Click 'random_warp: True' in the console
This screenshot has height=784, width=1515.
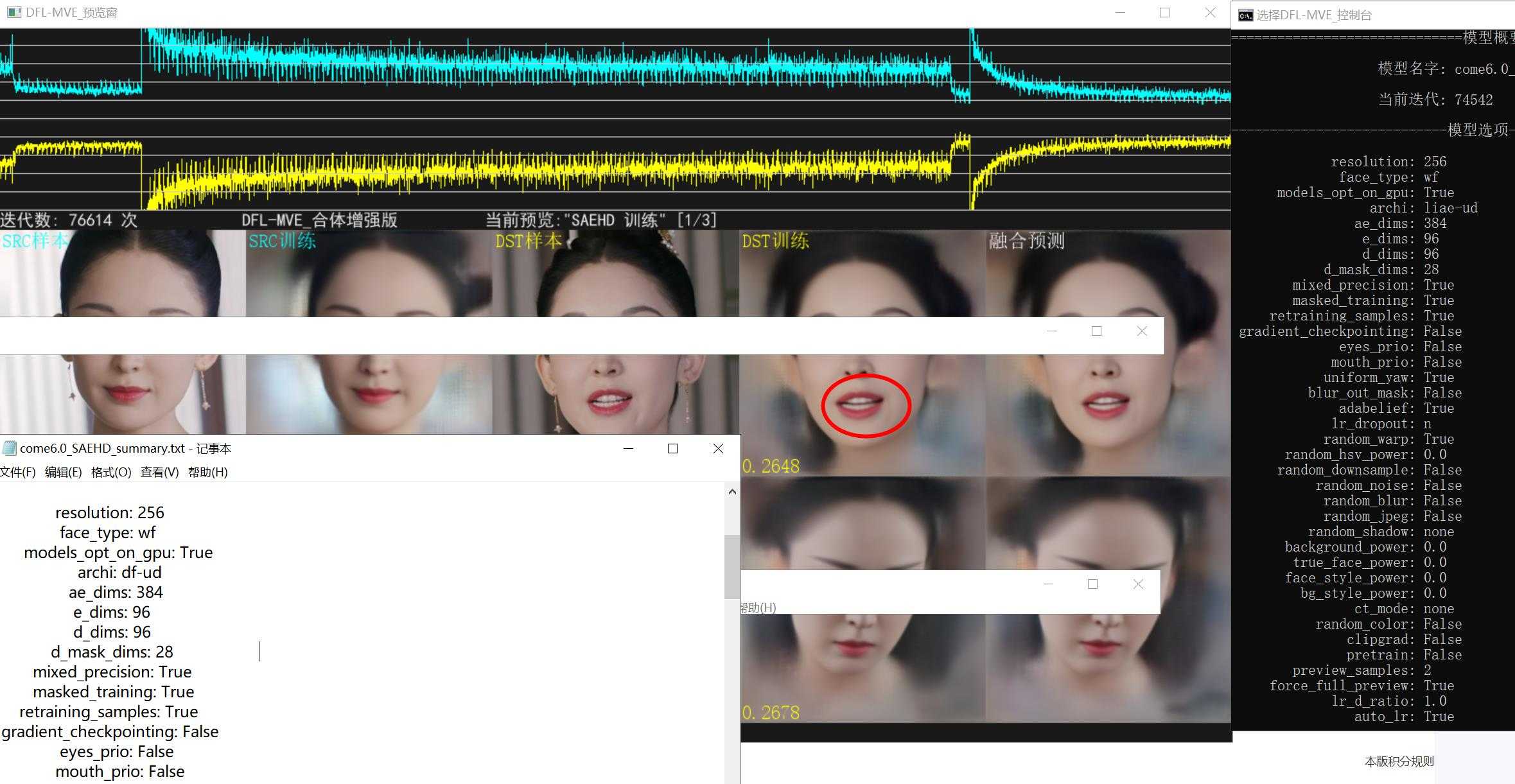click(1388, 439)
